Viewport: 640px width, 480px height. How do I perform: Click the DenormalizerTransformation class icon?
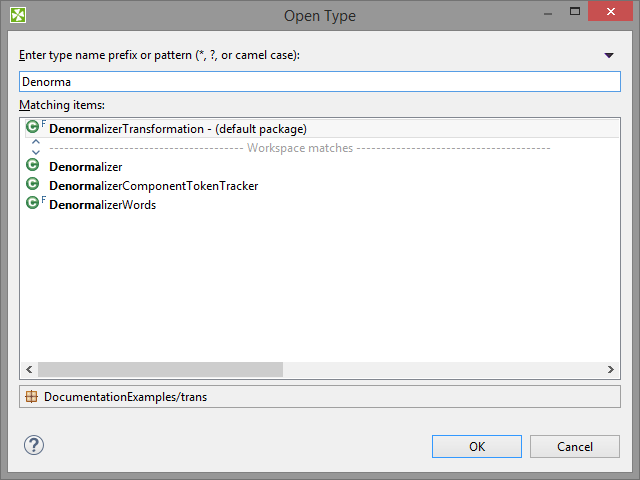click(x=33, y=128)
